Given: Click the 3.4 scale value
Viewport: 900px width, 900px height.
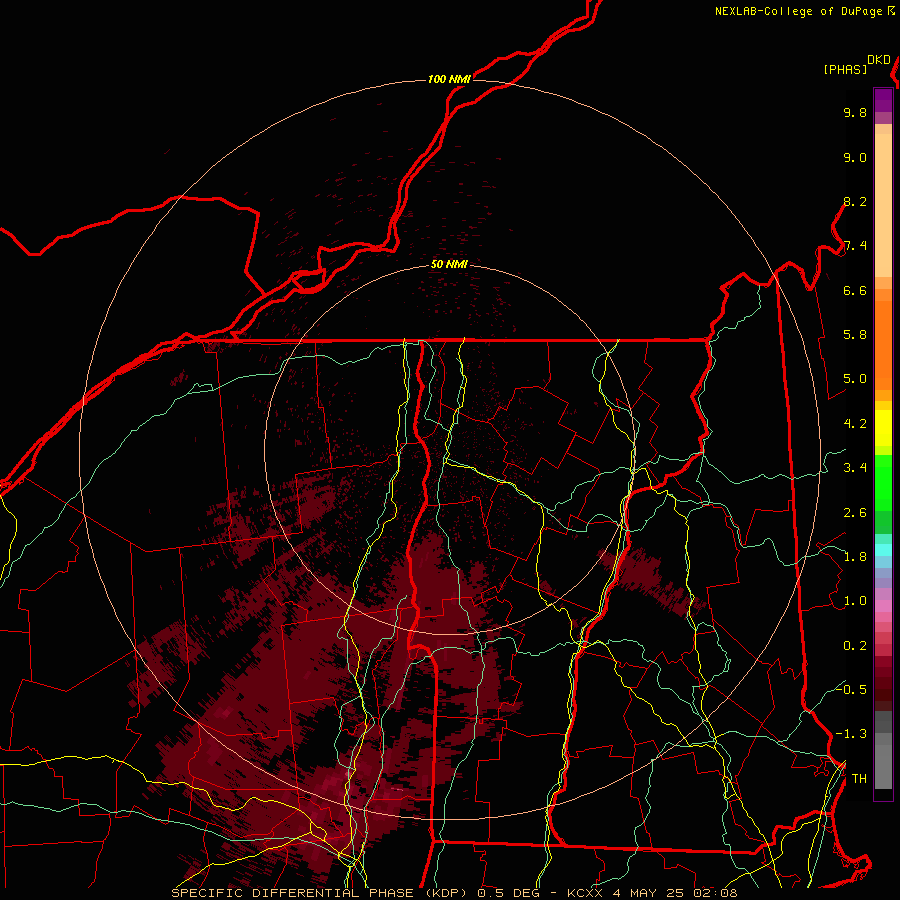Looking at the screenshot, I should (855, 468).
